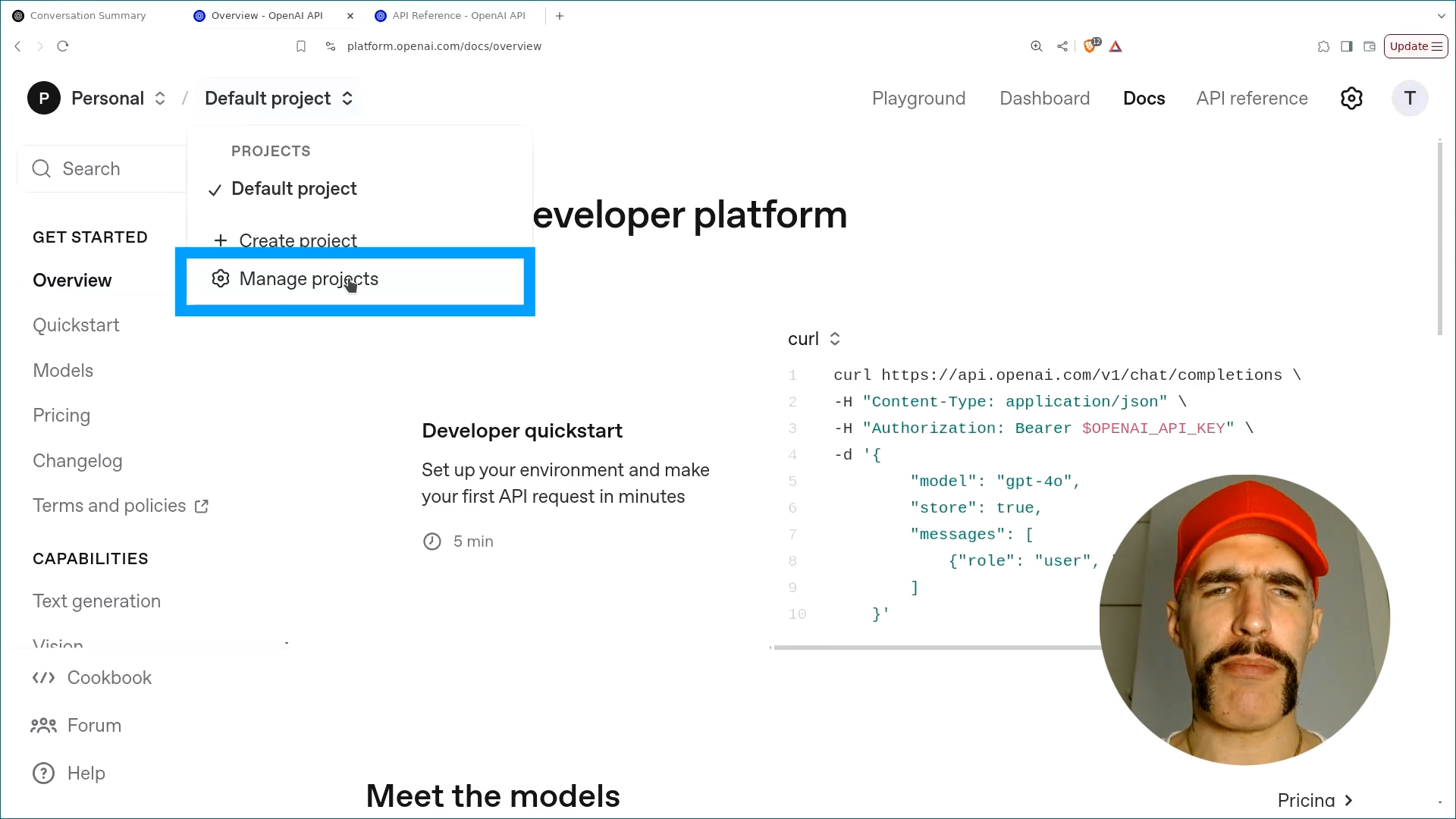Click the Help question mark icon
Viewport: 1456px width, 819px height.
[x=43, y=773]
